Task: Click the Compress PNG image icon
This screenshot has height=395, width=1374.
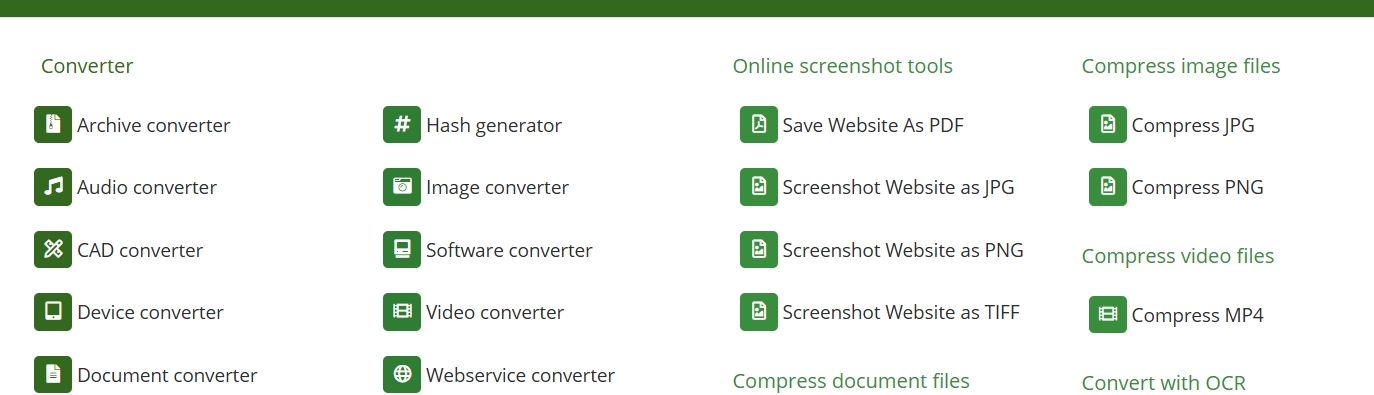Action: click(1108, 187)
